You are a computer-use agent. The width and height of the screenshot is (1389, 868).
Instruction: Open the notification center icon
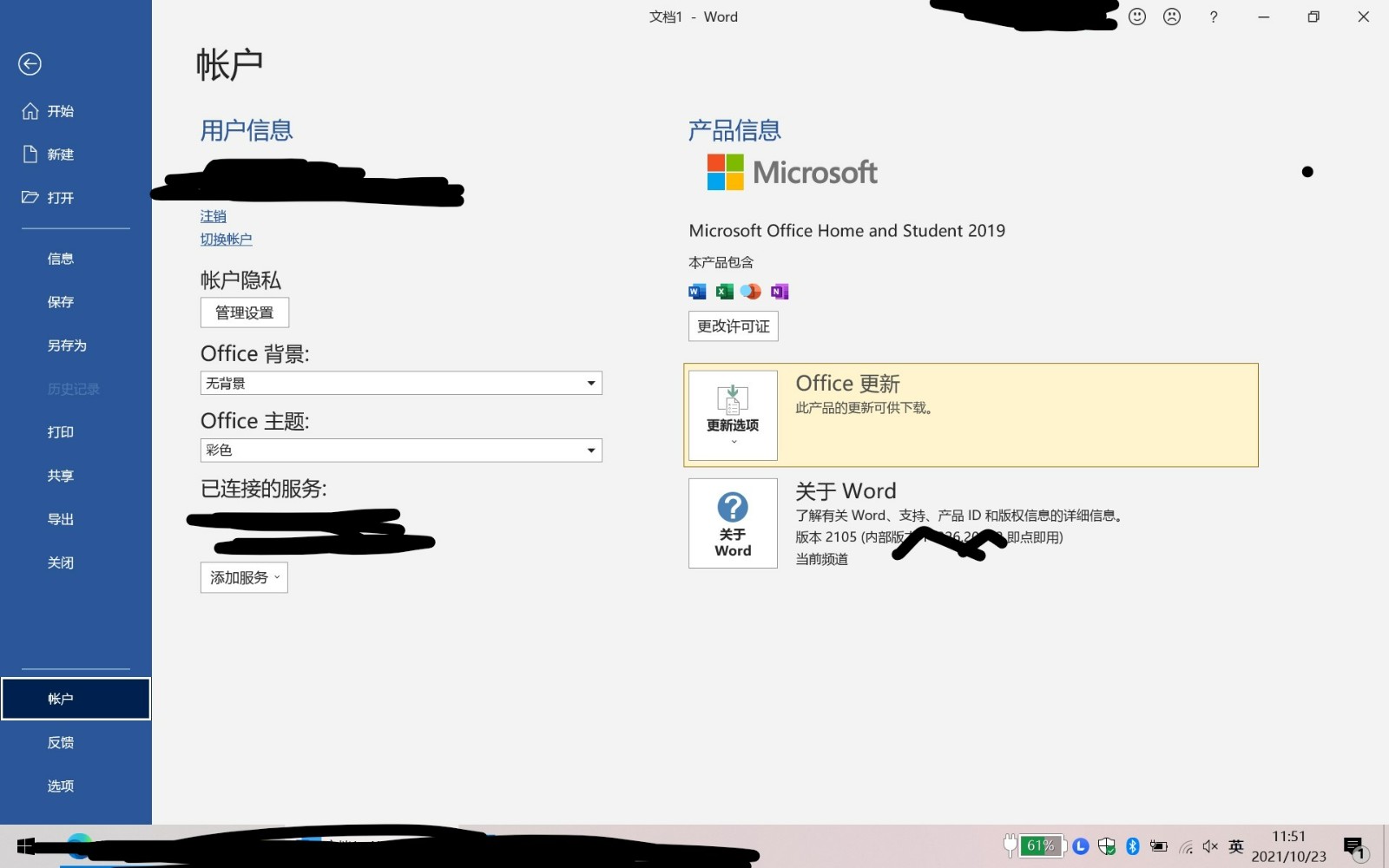click(1354, 847)
